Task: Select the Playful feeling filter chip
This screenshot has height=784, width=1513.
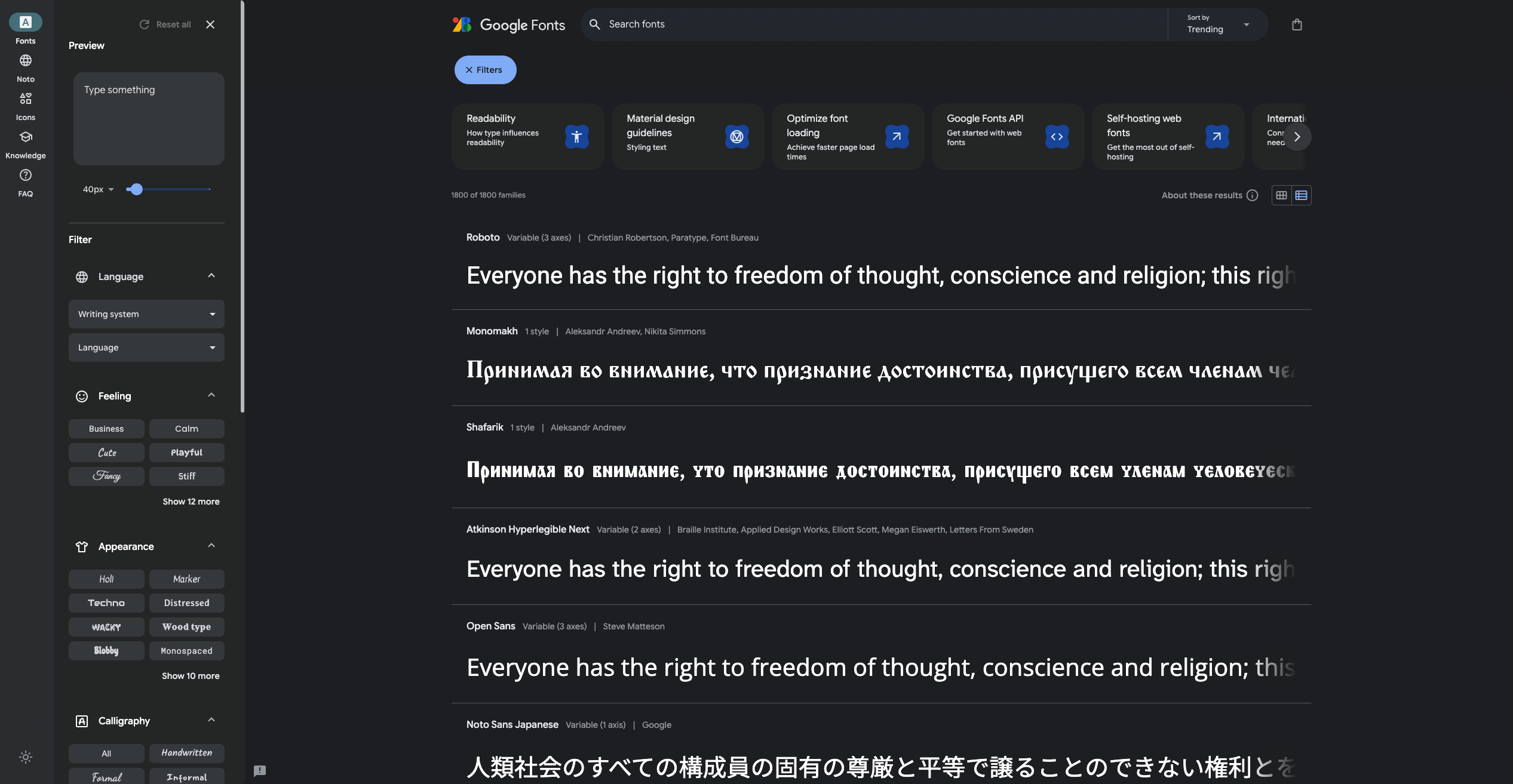Action: click(x=186, y=452)
